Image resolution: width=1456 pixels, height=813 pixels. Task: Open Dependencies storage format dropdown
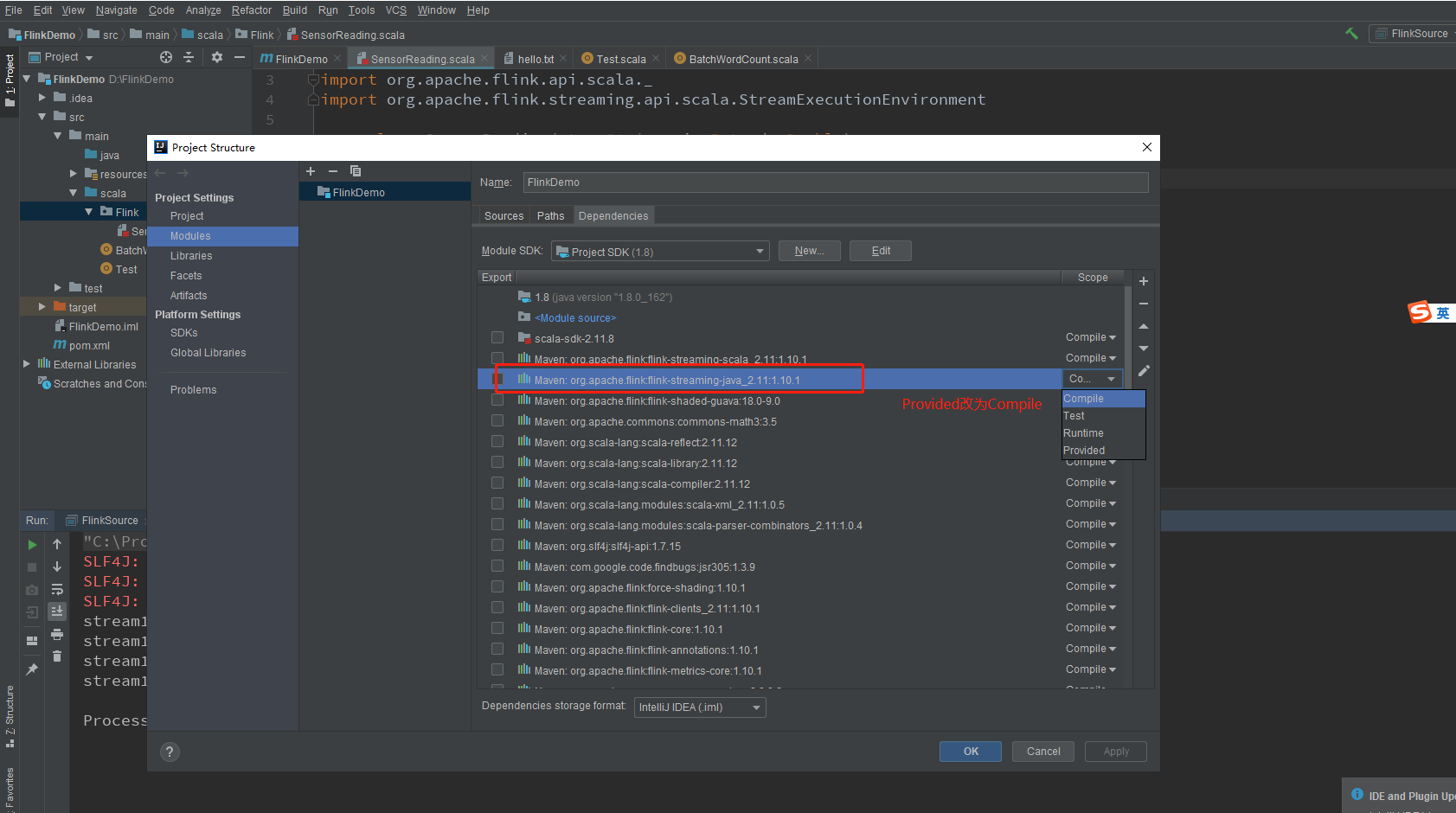point(699,707)
